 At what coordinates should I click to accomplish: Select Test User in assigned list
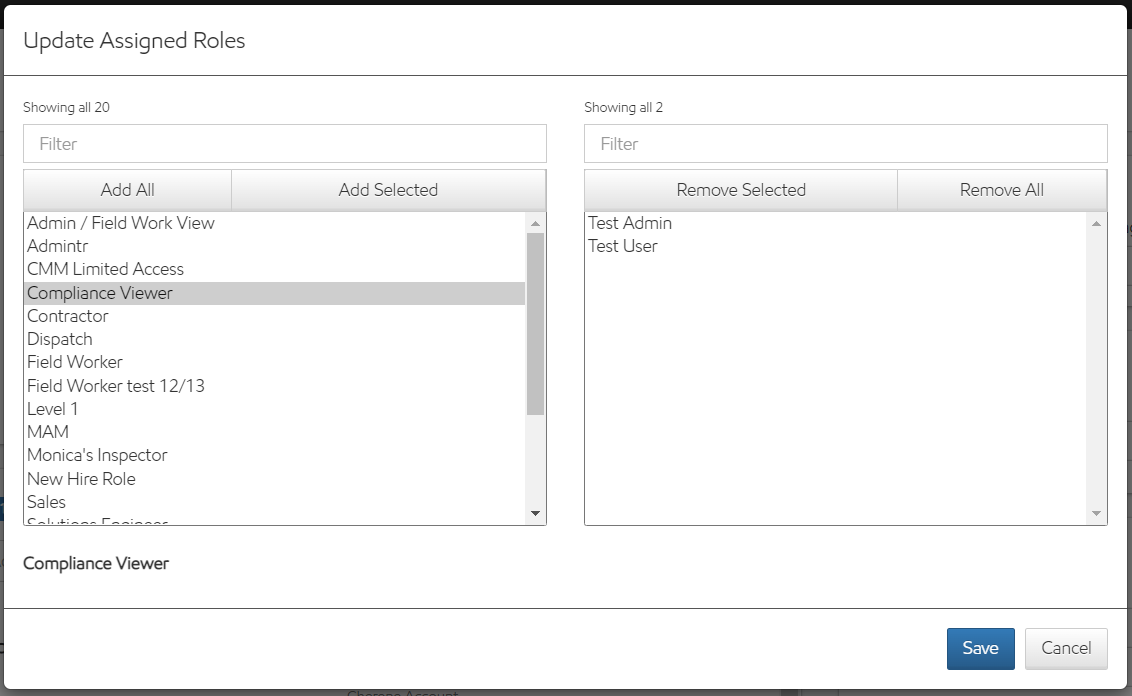pyautogui.click(x=623, y=246)
